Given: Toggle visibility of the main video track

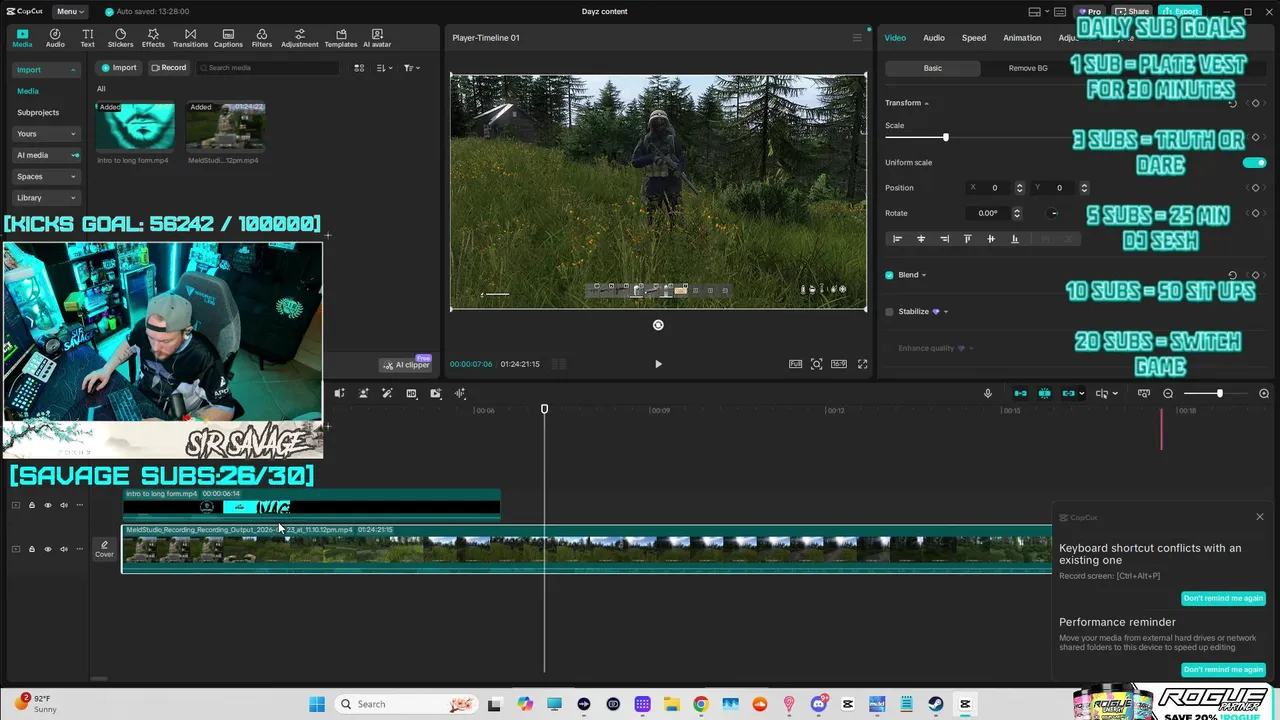Looking at the screenshot, I should (47, 549).
